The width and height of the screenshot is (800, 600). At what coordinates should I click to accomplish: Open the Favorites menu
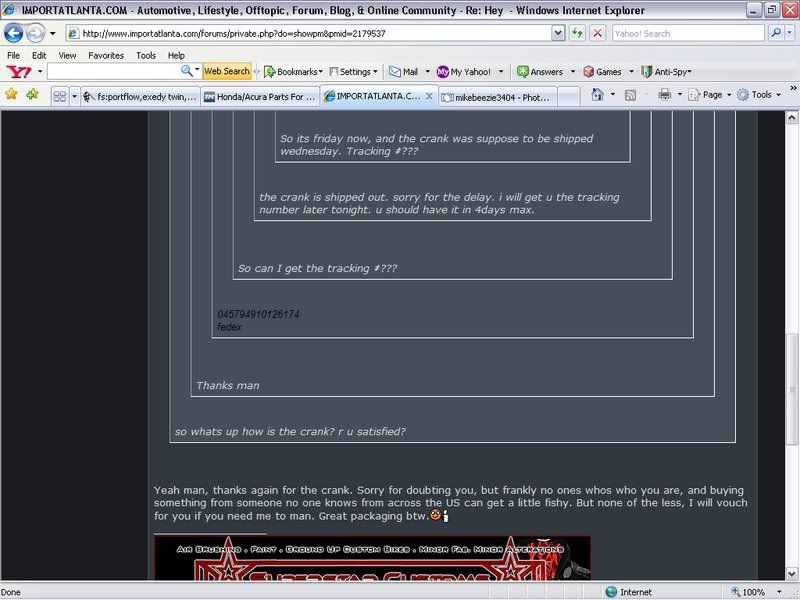[105, 55]
